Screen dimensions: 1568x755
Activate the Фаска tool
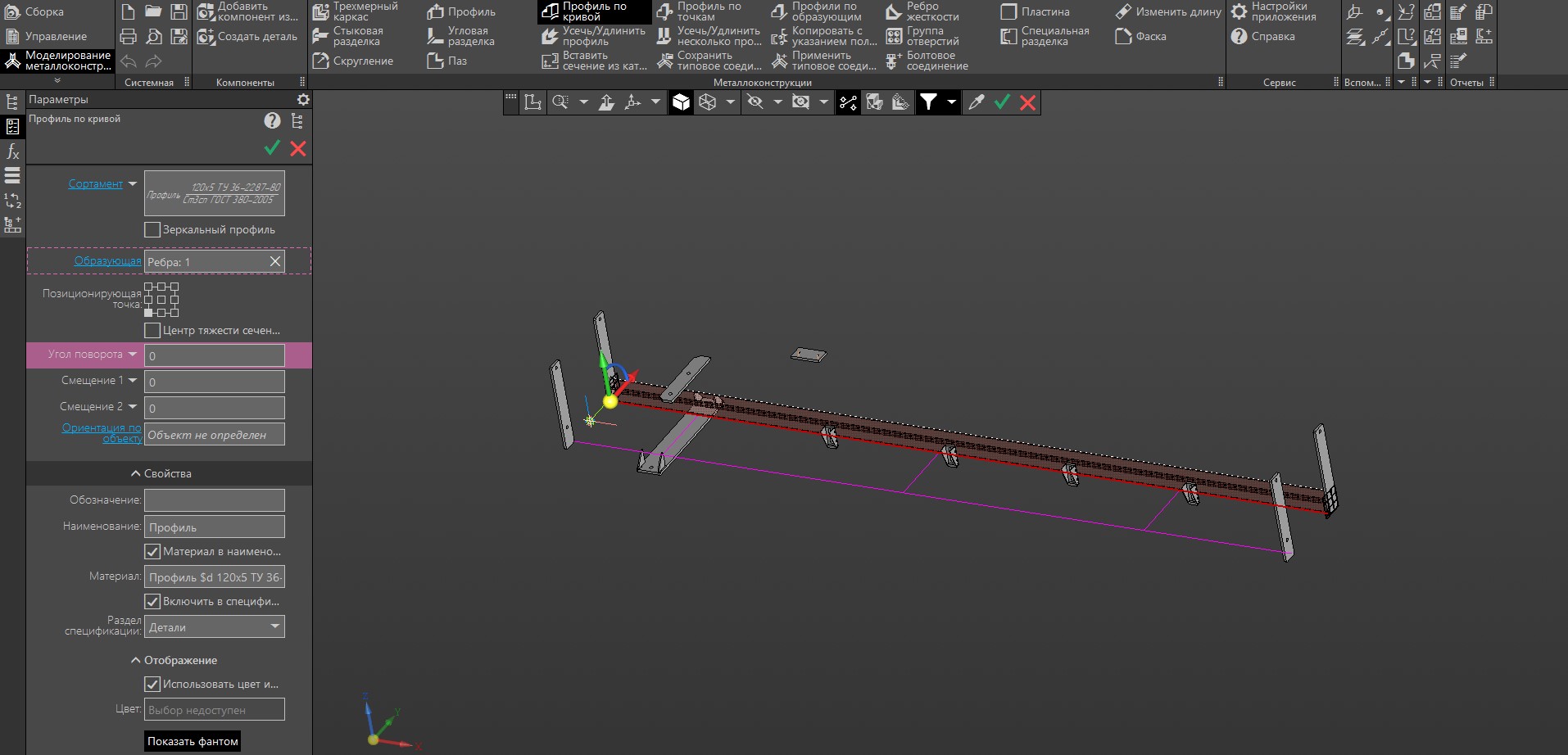tap(1140, 36)
